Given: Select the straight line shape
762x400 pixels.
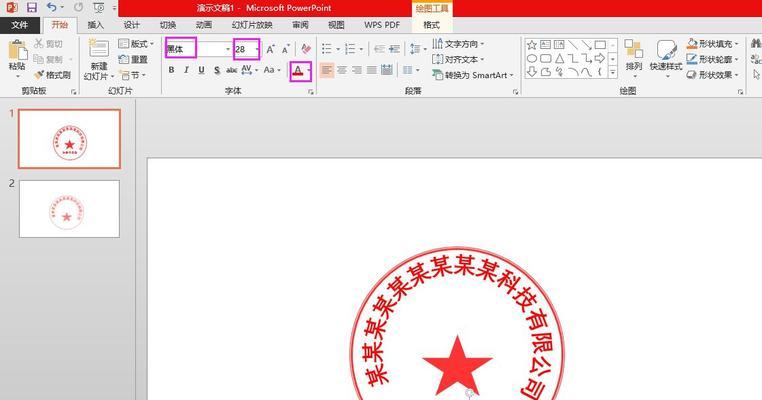Looking at the screenshot, I should click(x=573, y=45).
